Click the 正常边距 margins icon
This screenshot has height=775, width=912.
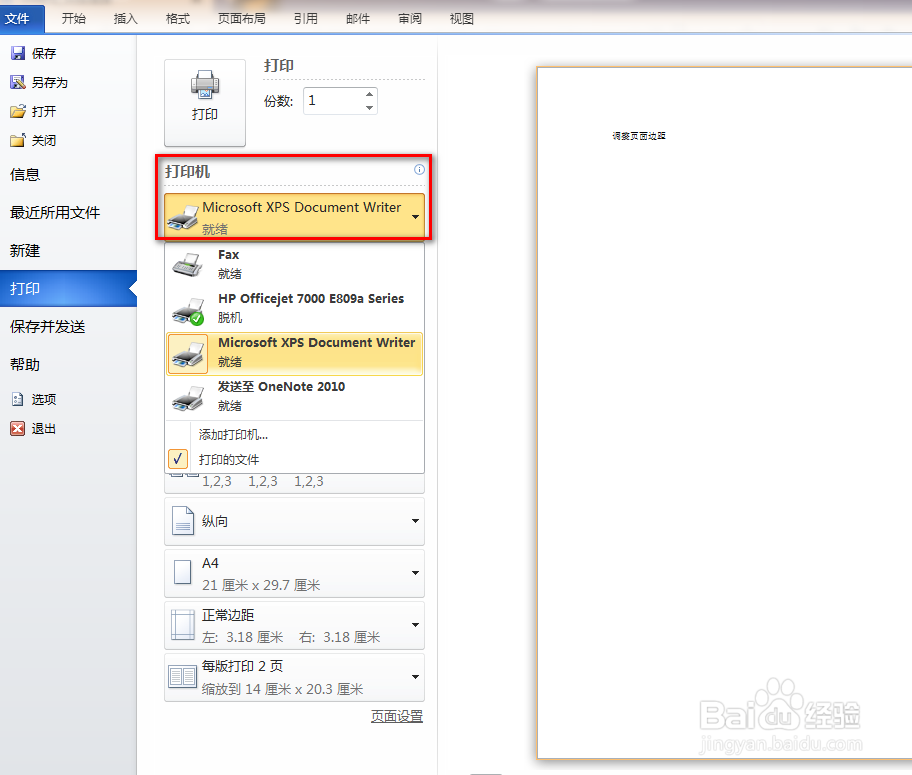(x=183, y=625)
